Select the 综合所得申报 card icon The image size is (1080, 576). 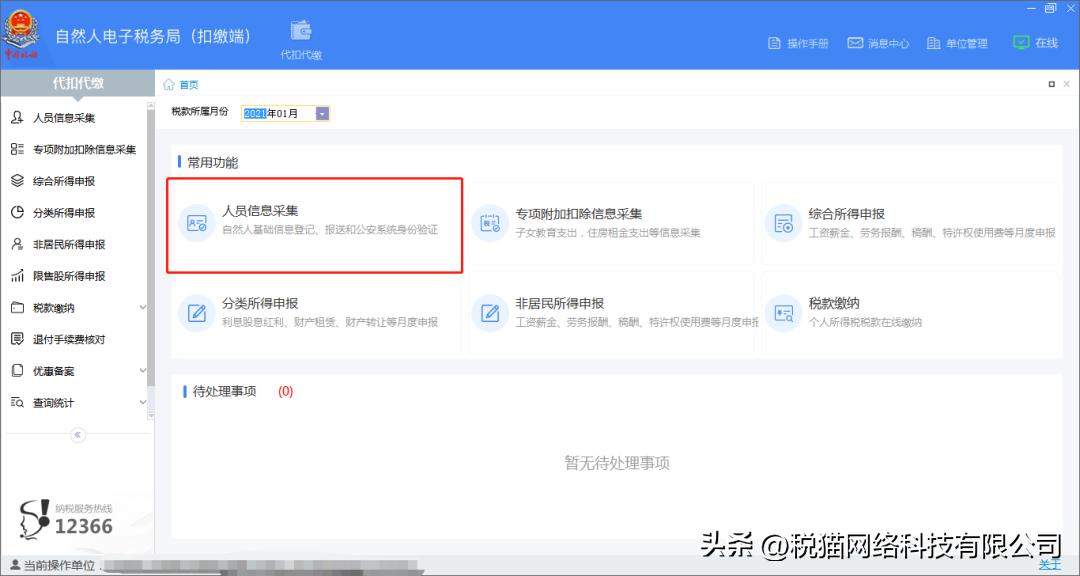pos(784,223)
